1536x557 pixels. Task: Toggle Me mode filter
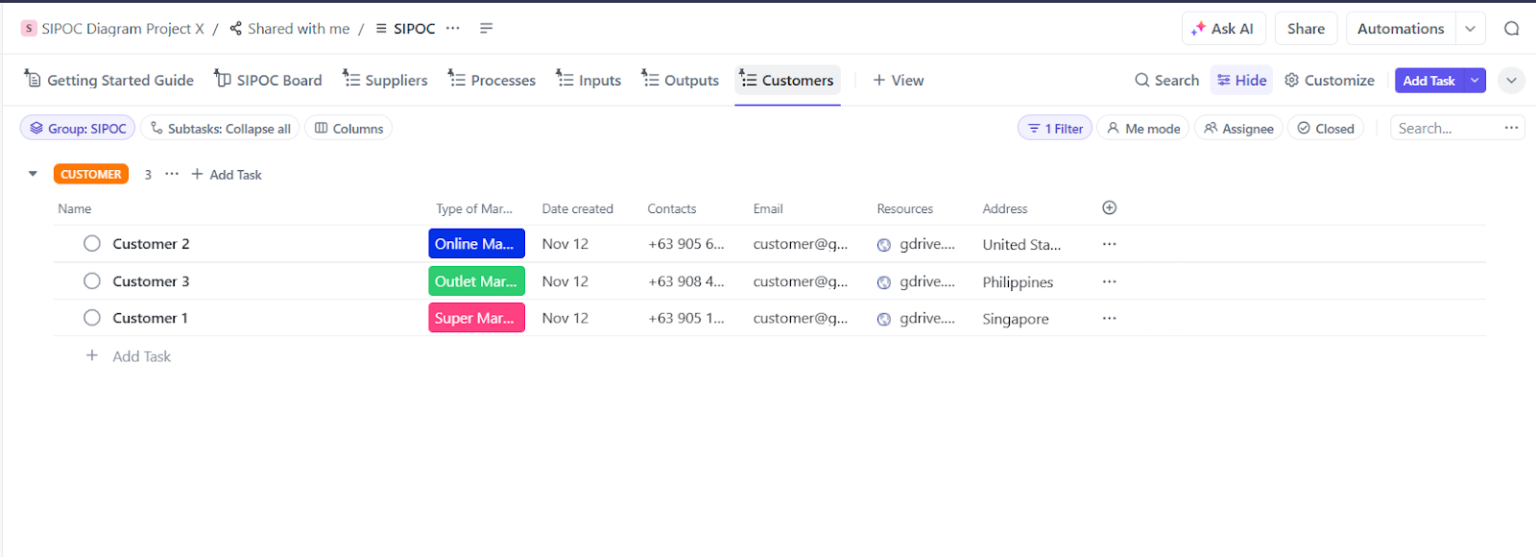click(x=1143, y=128)
